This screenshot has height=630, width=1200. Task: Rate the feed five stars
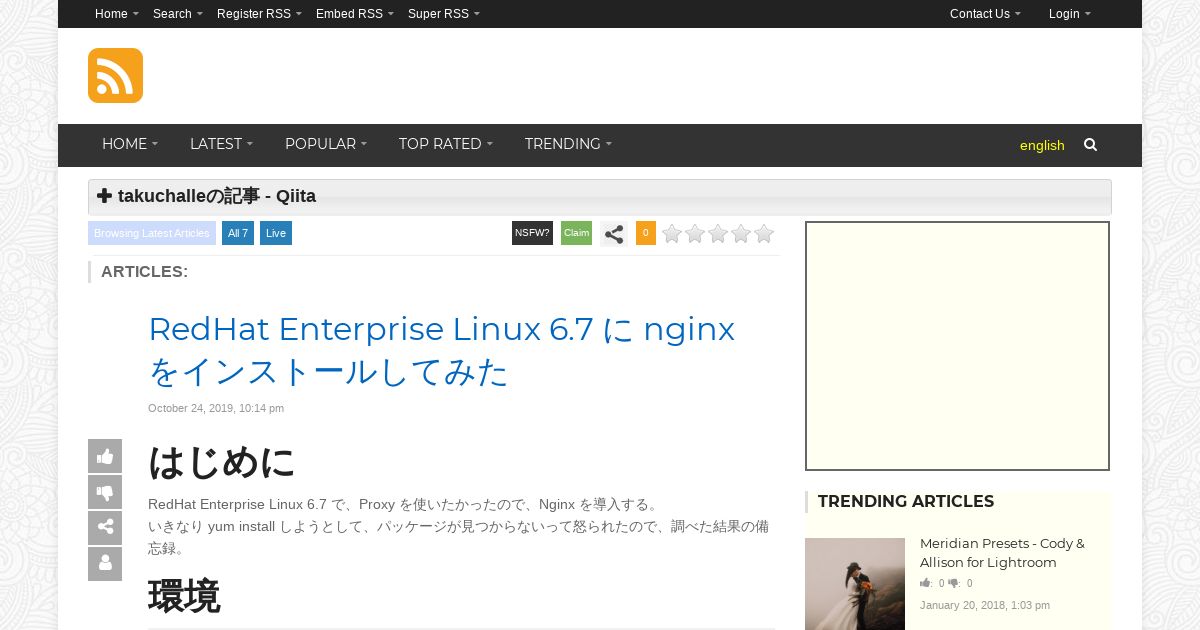click(x=764, y=234)
